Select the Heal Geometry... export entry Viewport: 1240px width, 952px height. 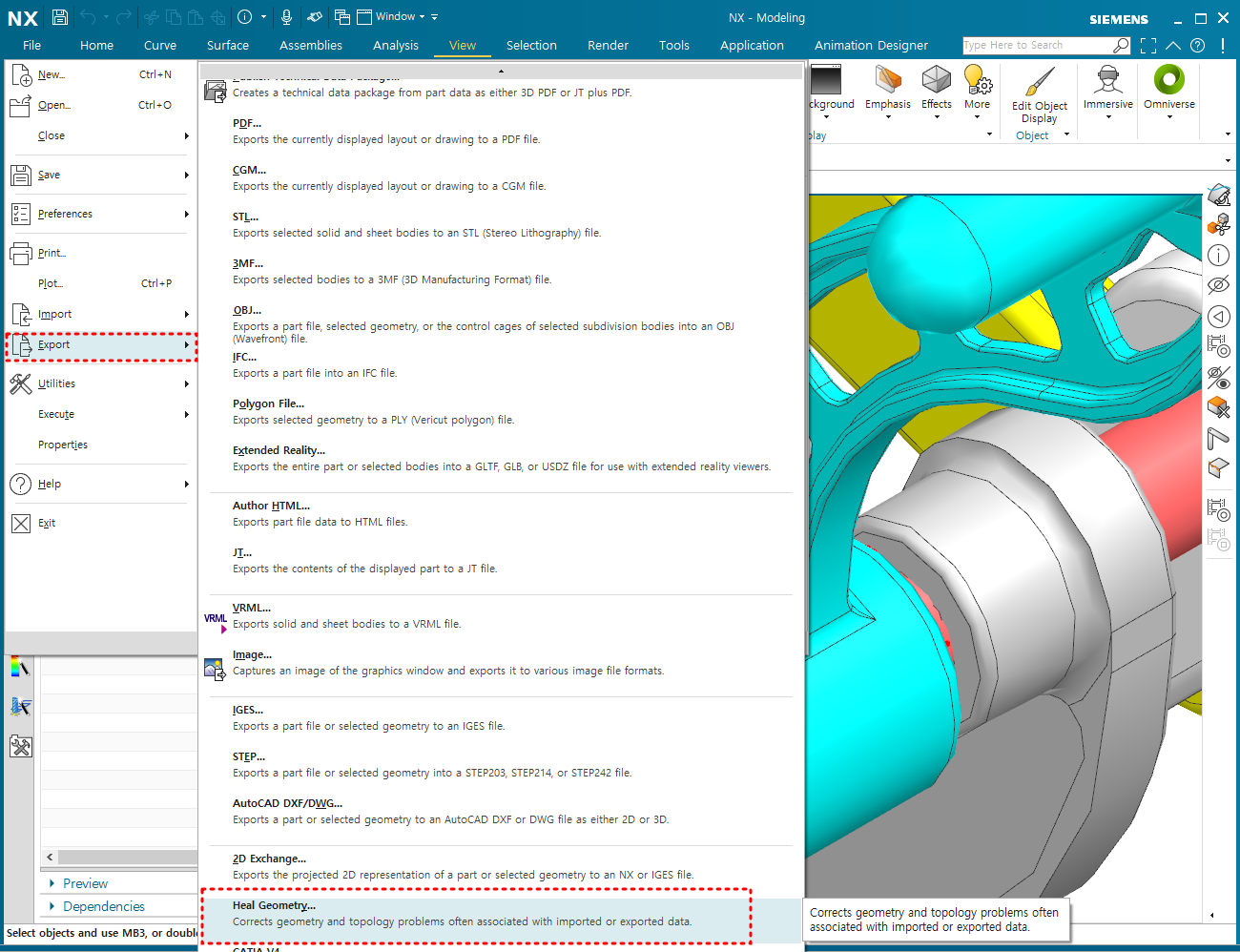[x=501, y=913]
